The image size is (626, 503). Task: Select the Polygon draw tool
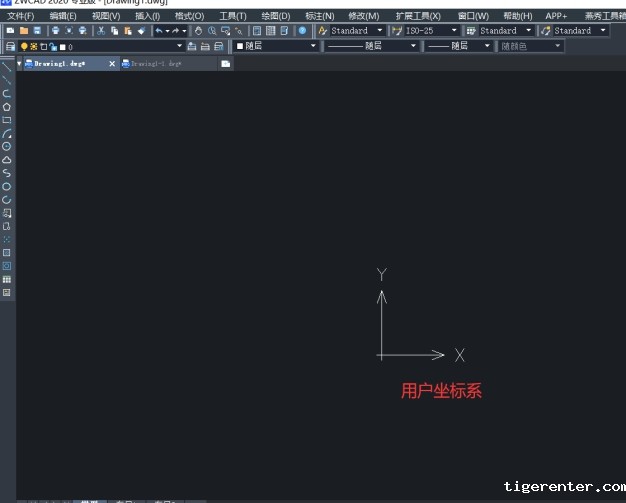coord(7,106)
